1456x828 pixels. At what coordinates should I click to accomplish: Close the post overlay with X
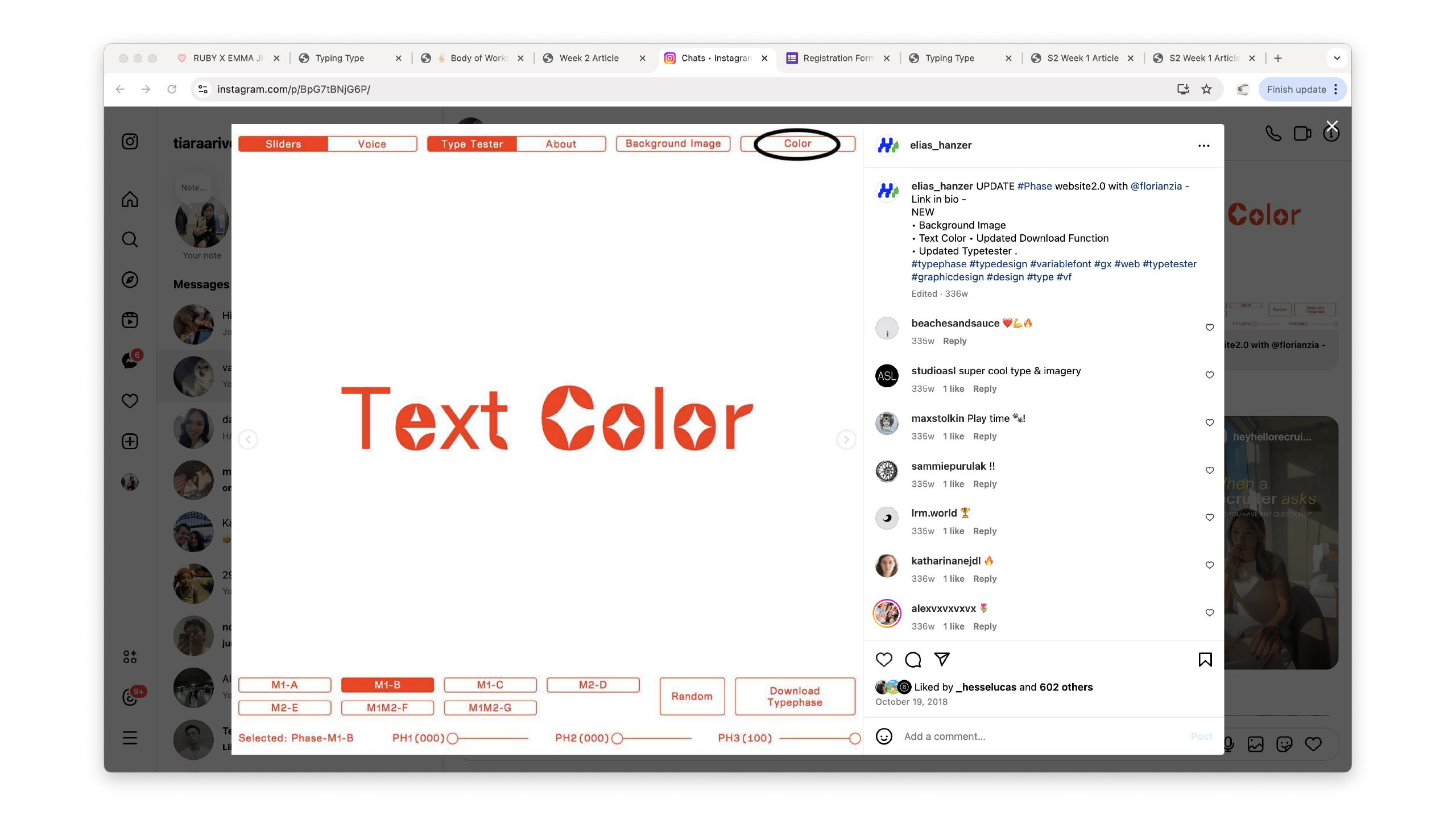pyautogui.click(x=1331, y=126)
